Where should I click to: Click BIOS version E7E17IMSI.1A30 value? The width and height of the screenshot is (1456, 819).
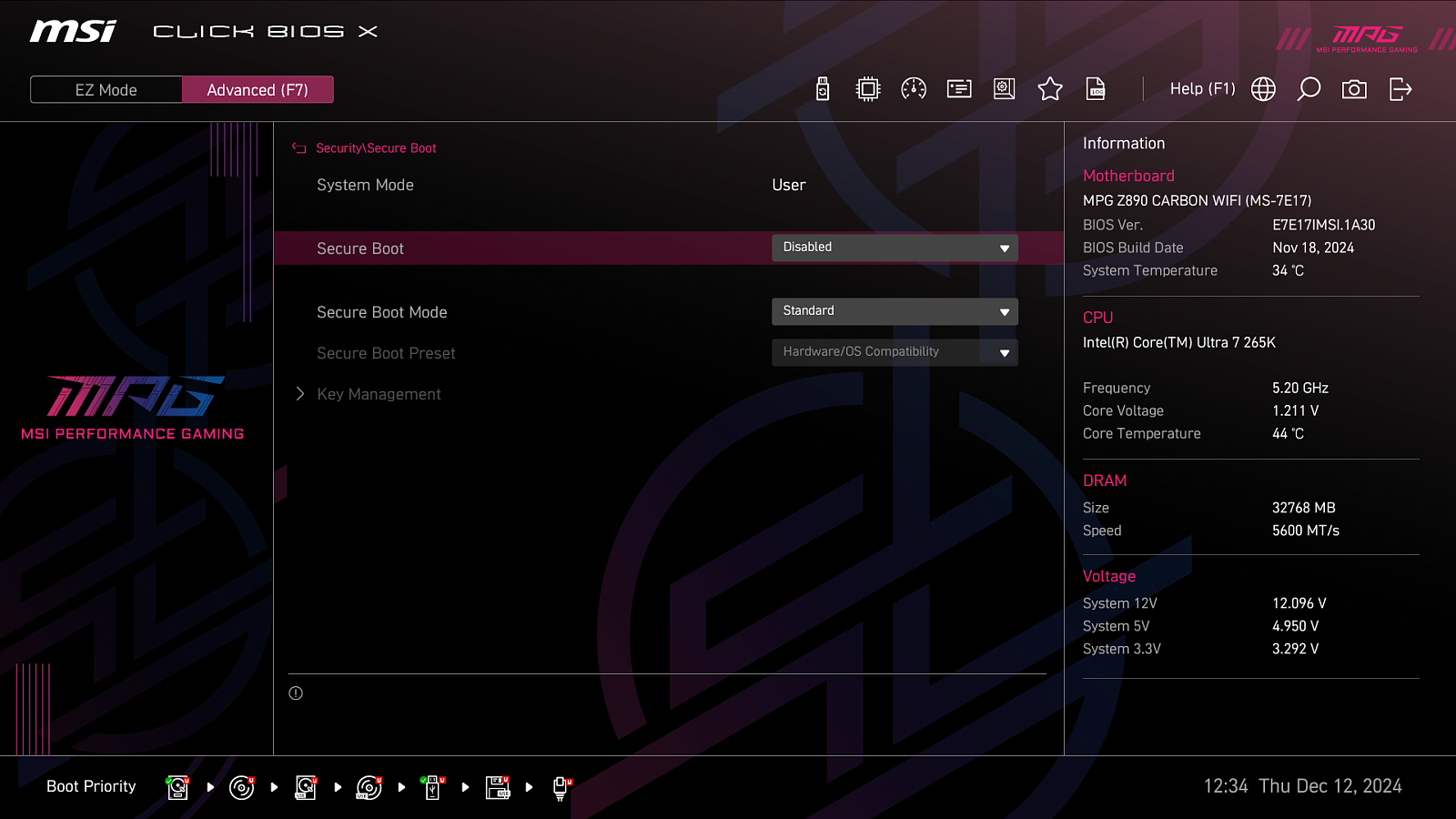(x=1324, y=225)
